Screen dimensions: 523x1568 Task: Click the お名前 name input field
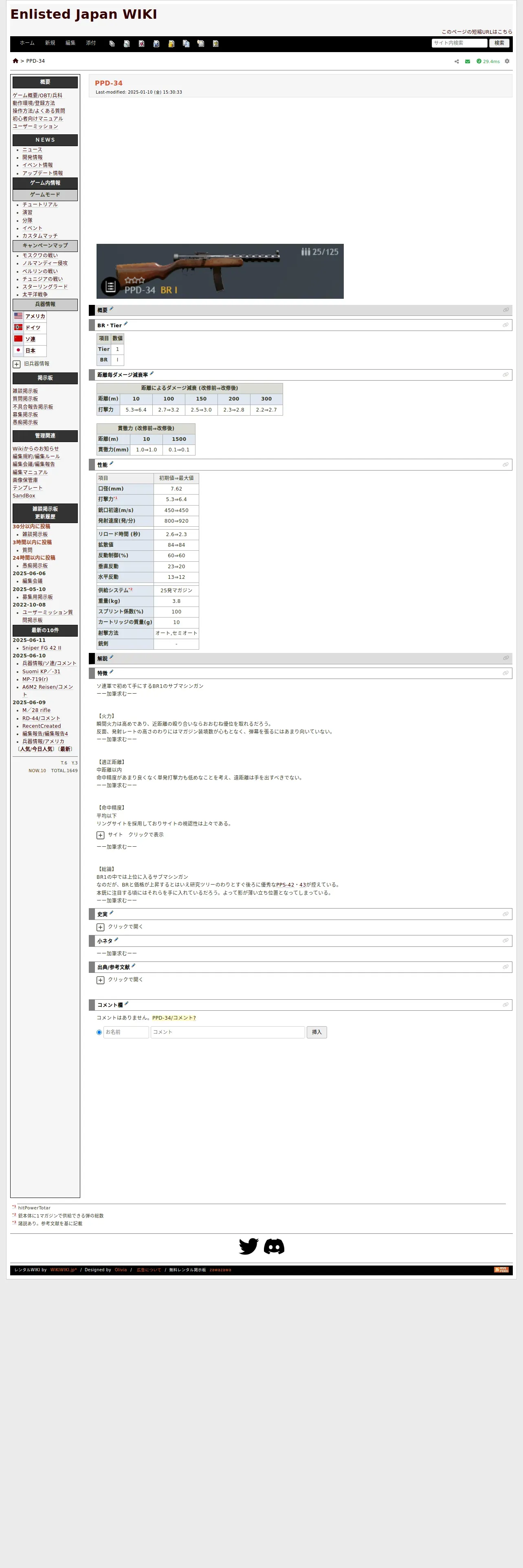126,1032
